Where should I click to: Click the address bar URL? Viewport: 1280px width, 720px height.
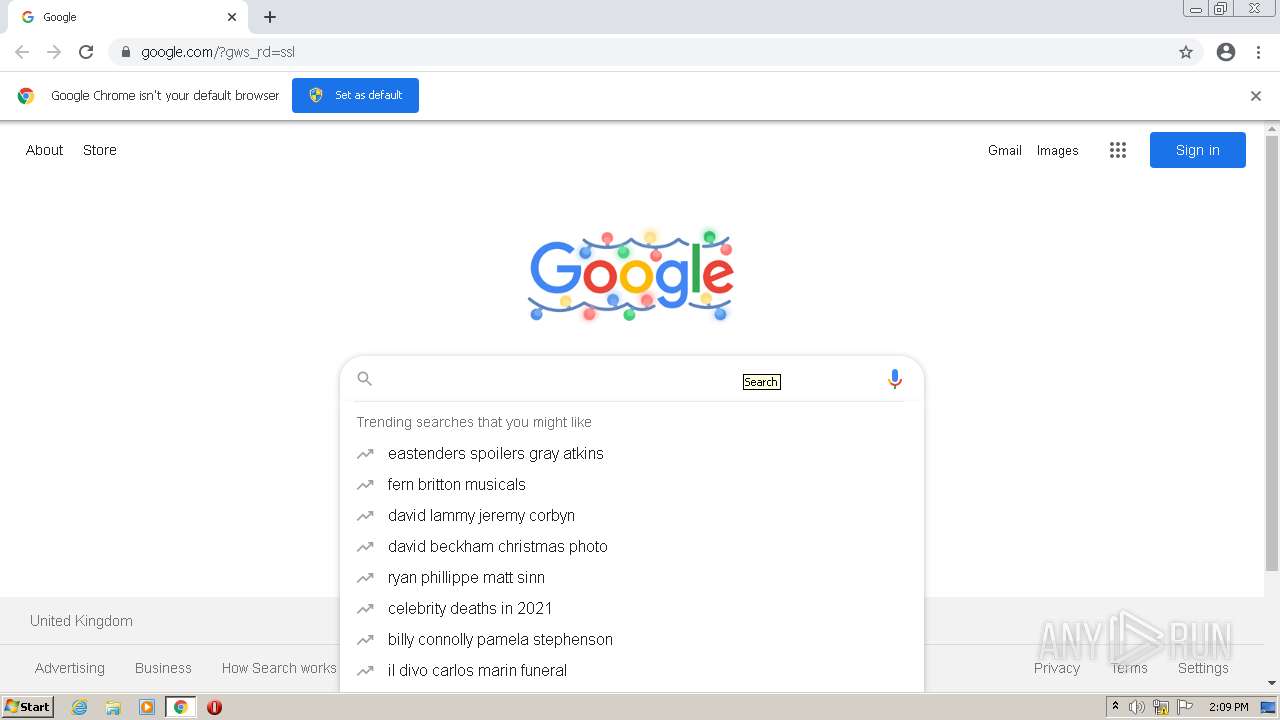[218, 52]
